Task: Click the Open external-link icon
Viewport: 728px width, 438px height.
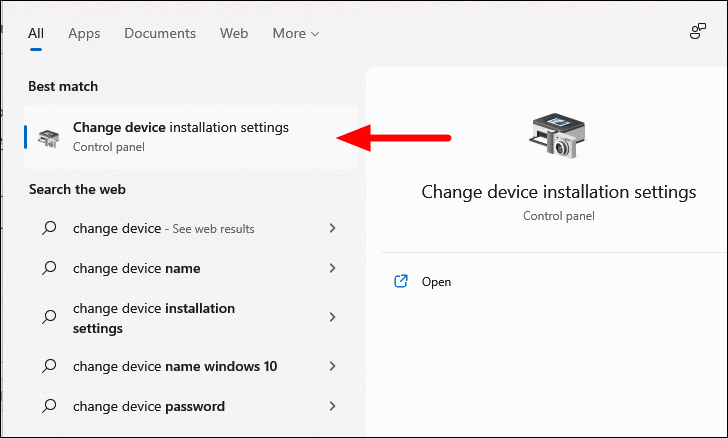Action: 401,281
